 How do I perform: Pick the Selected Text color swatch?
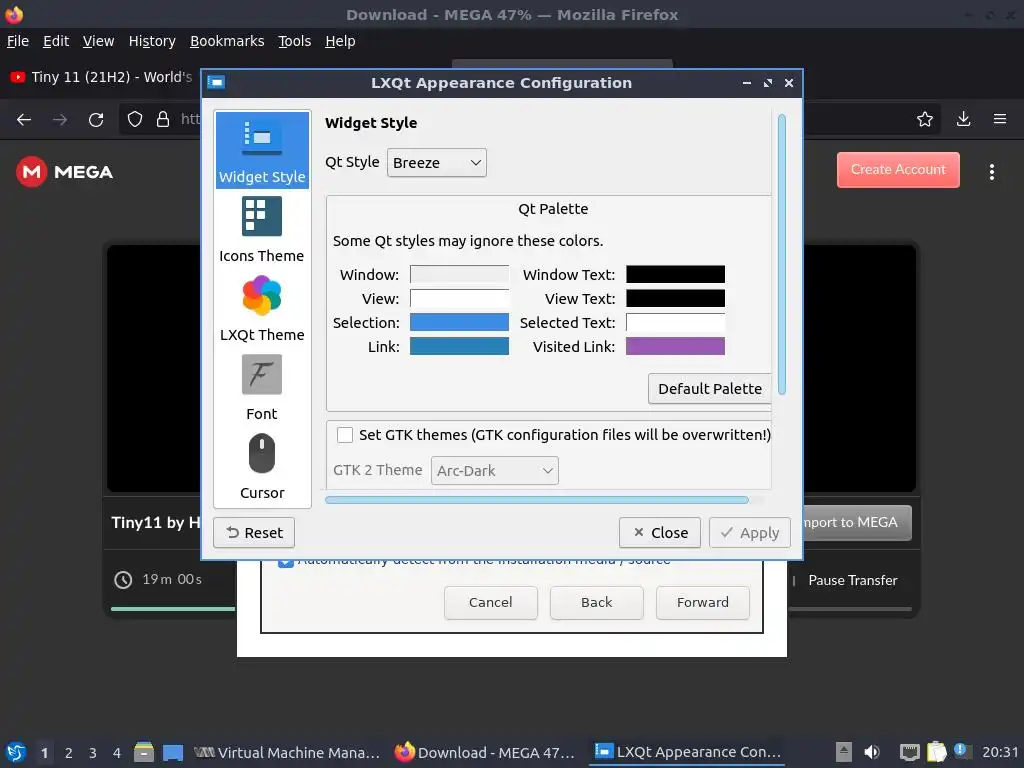(x=675, y=323)
